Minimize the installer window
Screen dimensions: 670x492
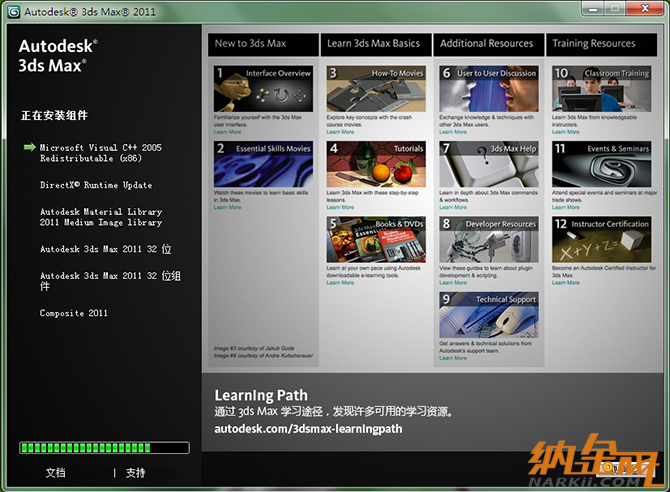pos(593,8)
